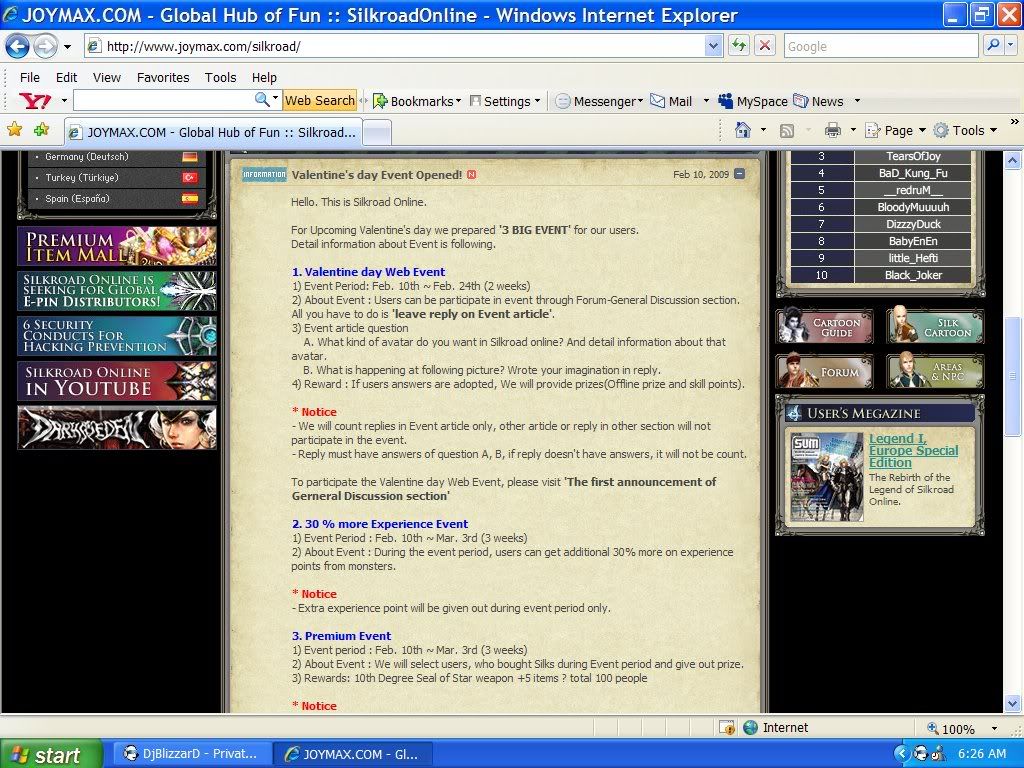
Task: Open zoom level dropdown at 100%
Action: click(995, 729)
